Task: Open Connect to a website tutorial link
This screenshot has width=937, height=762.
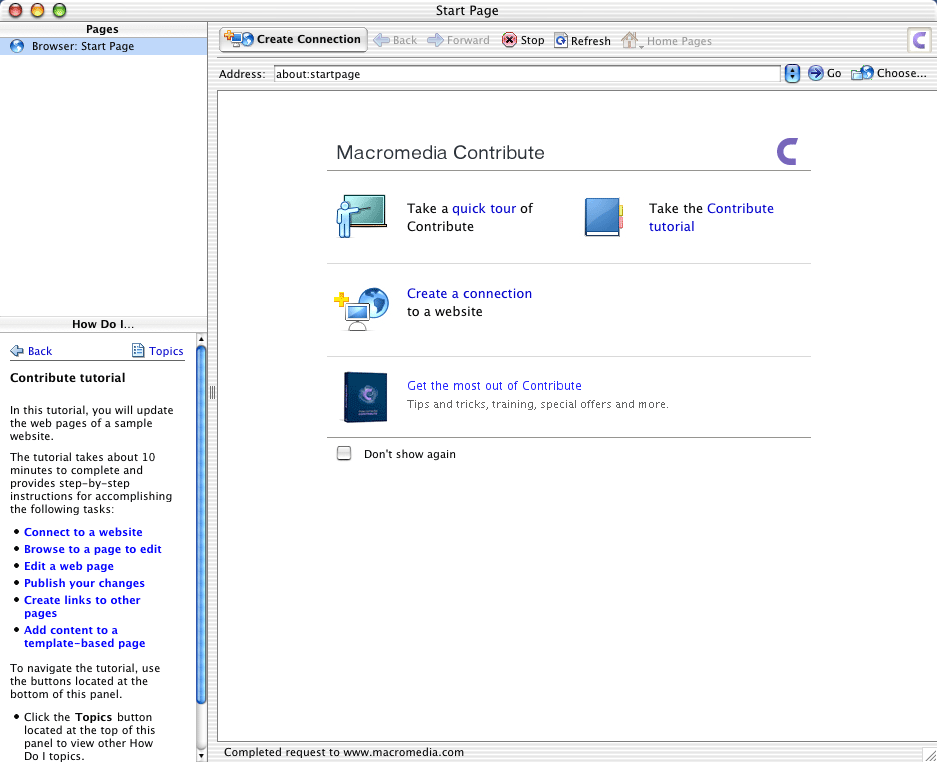Action: coord(83,532)
